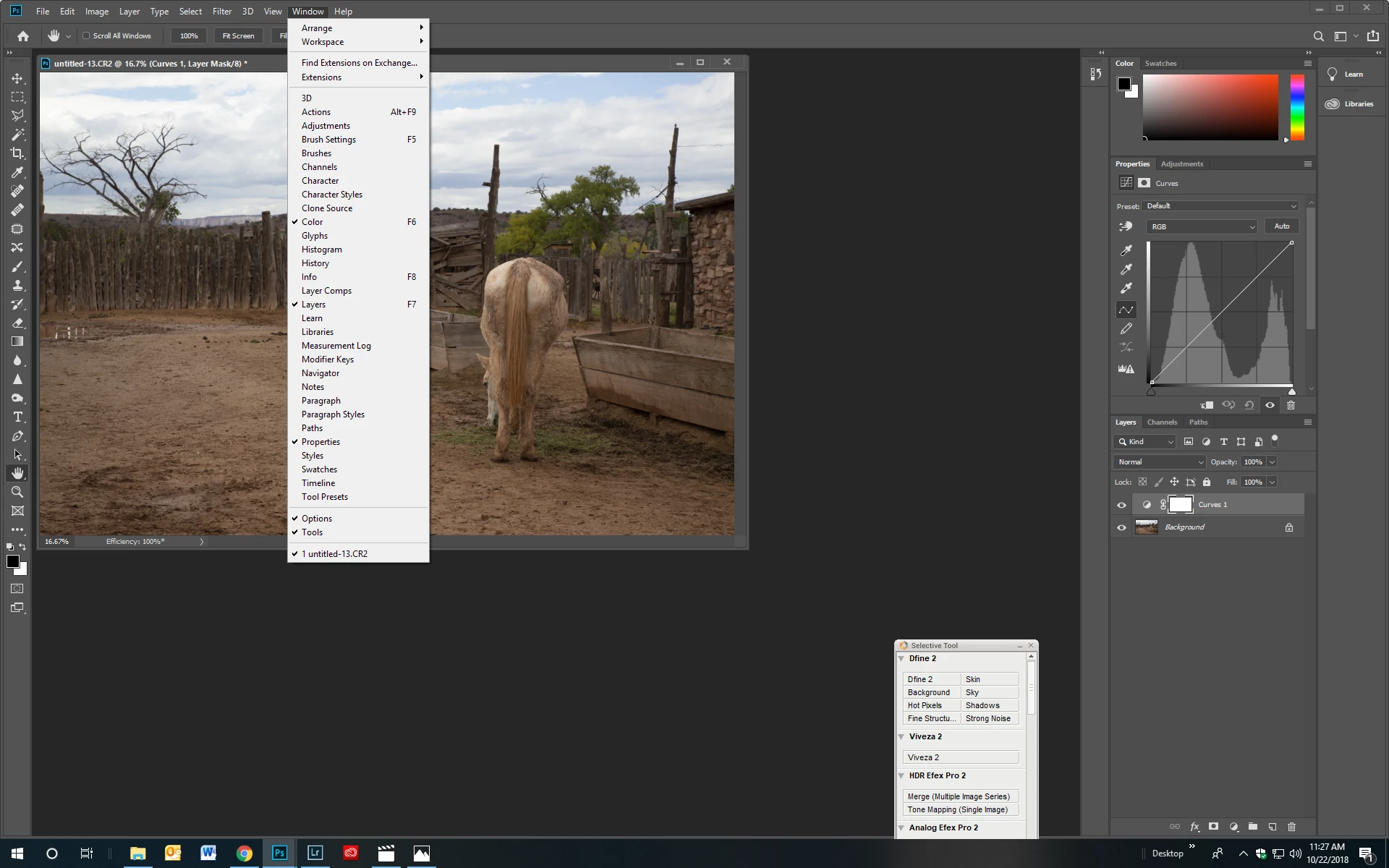The image size is (1389, 868).
Task: Hide the Background layer
Action: pos(1121,527)
